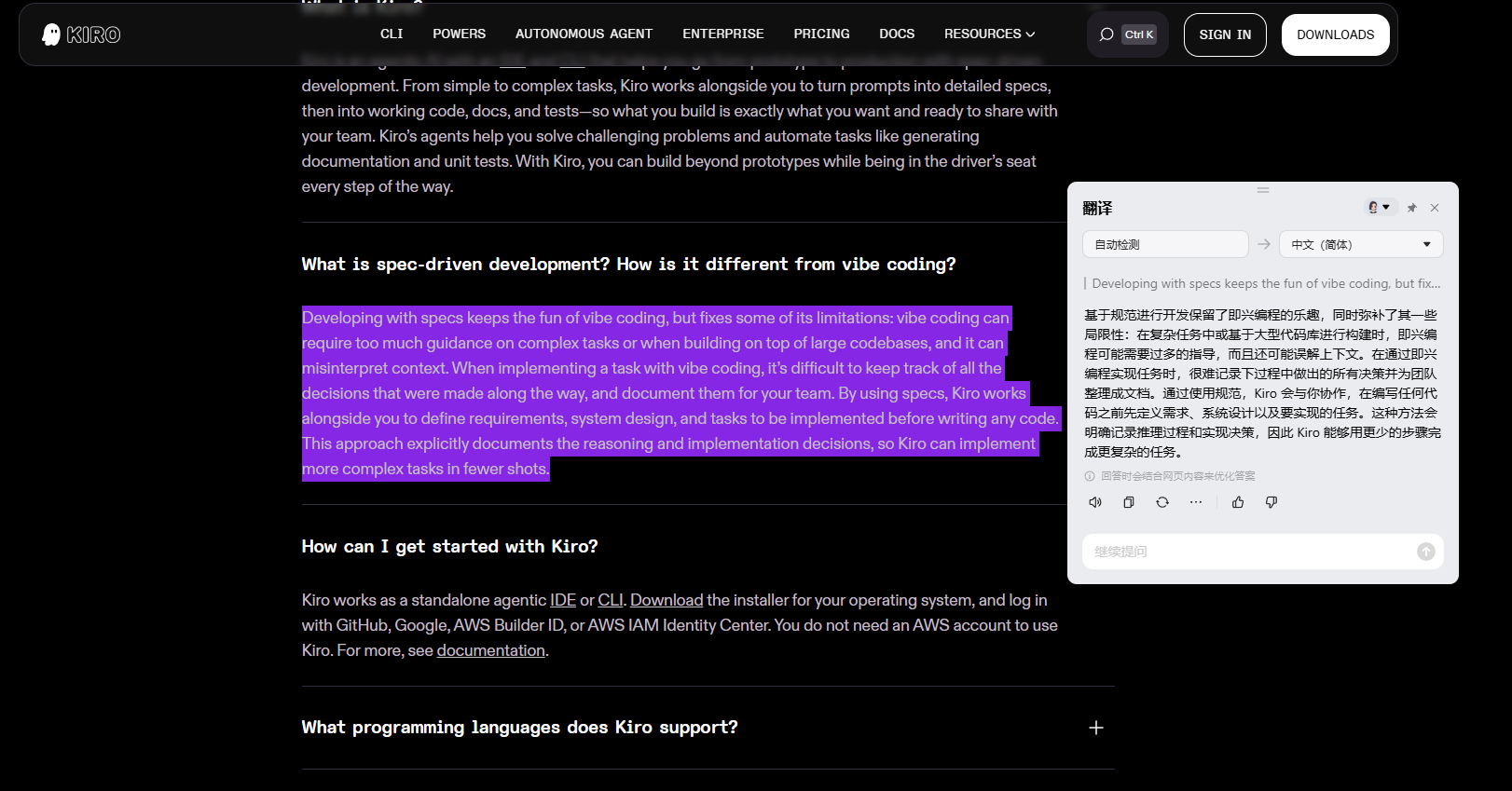The width and height of the screenshot is (1512, 791).
Task: Send follow-up question with arrow button
Action: tap(1426, 552)
